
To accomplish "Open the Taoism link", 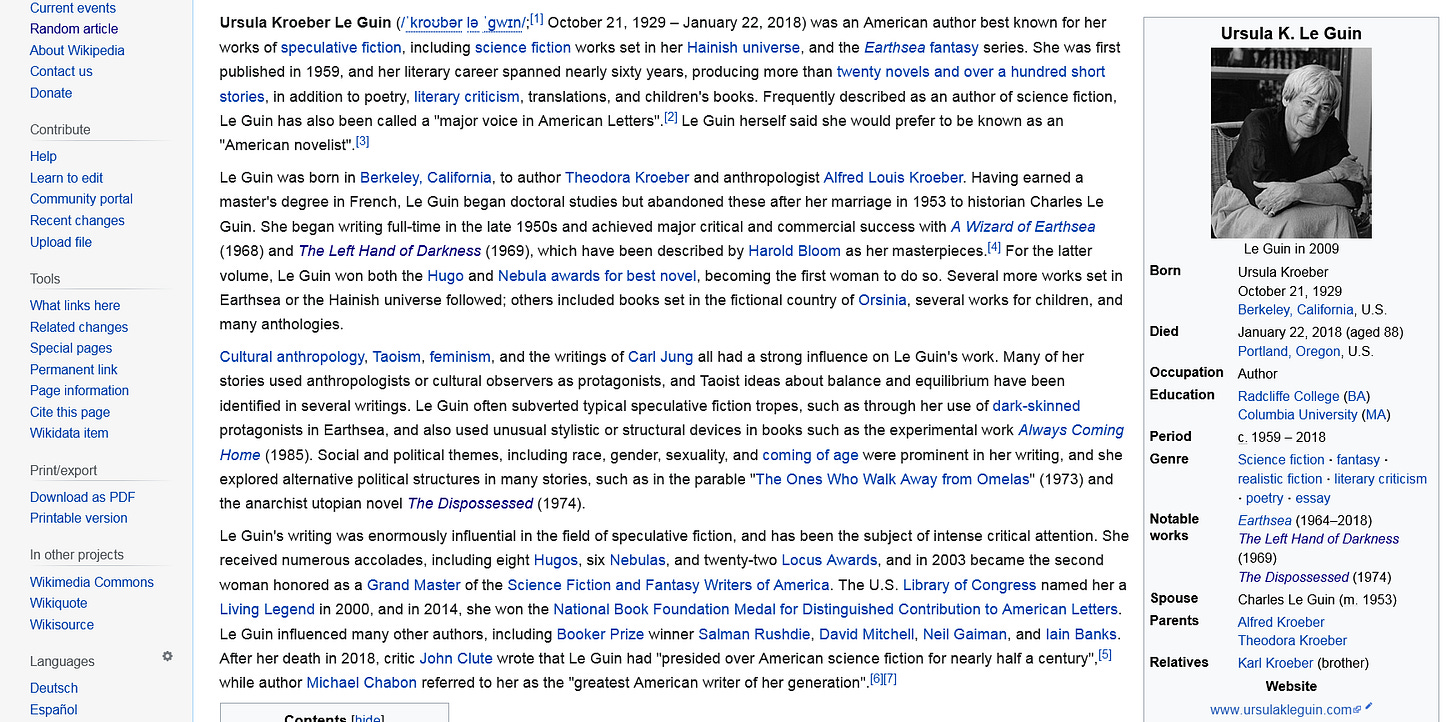I will (x=396, y=356).
